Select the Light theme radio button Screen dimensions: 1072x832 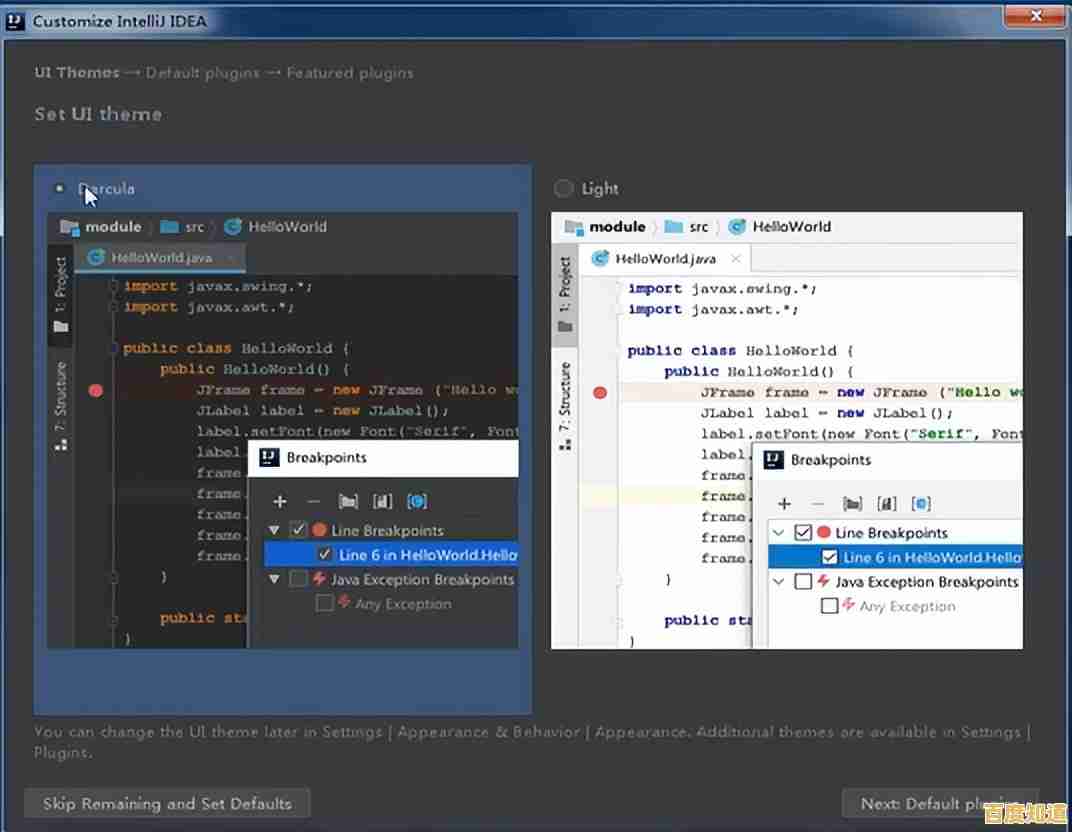pos(564,188)
